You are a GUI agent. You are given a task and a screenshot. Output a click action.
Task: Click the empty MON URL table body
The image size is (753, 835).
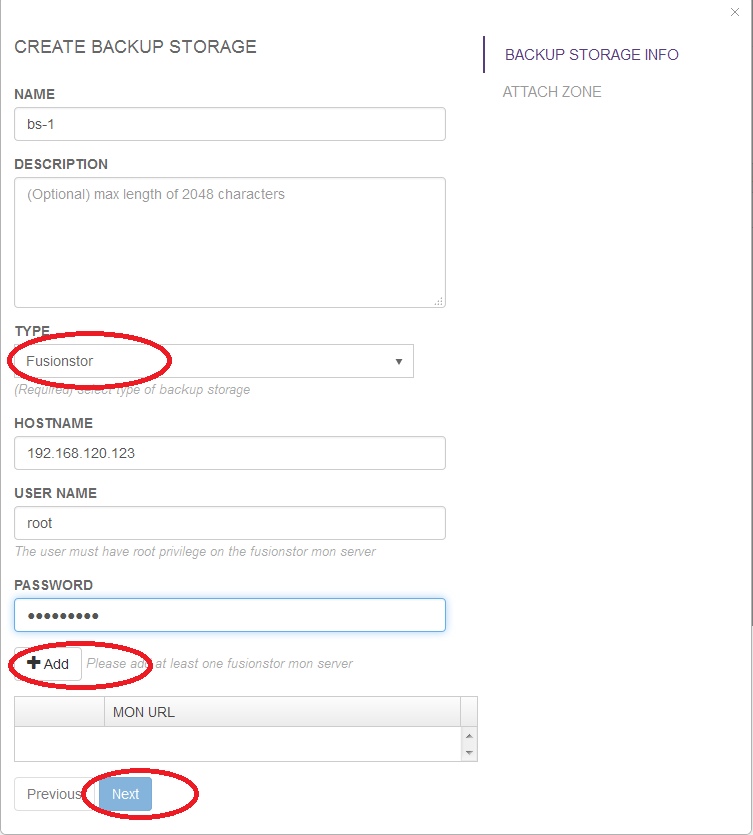tap(238, 744)
